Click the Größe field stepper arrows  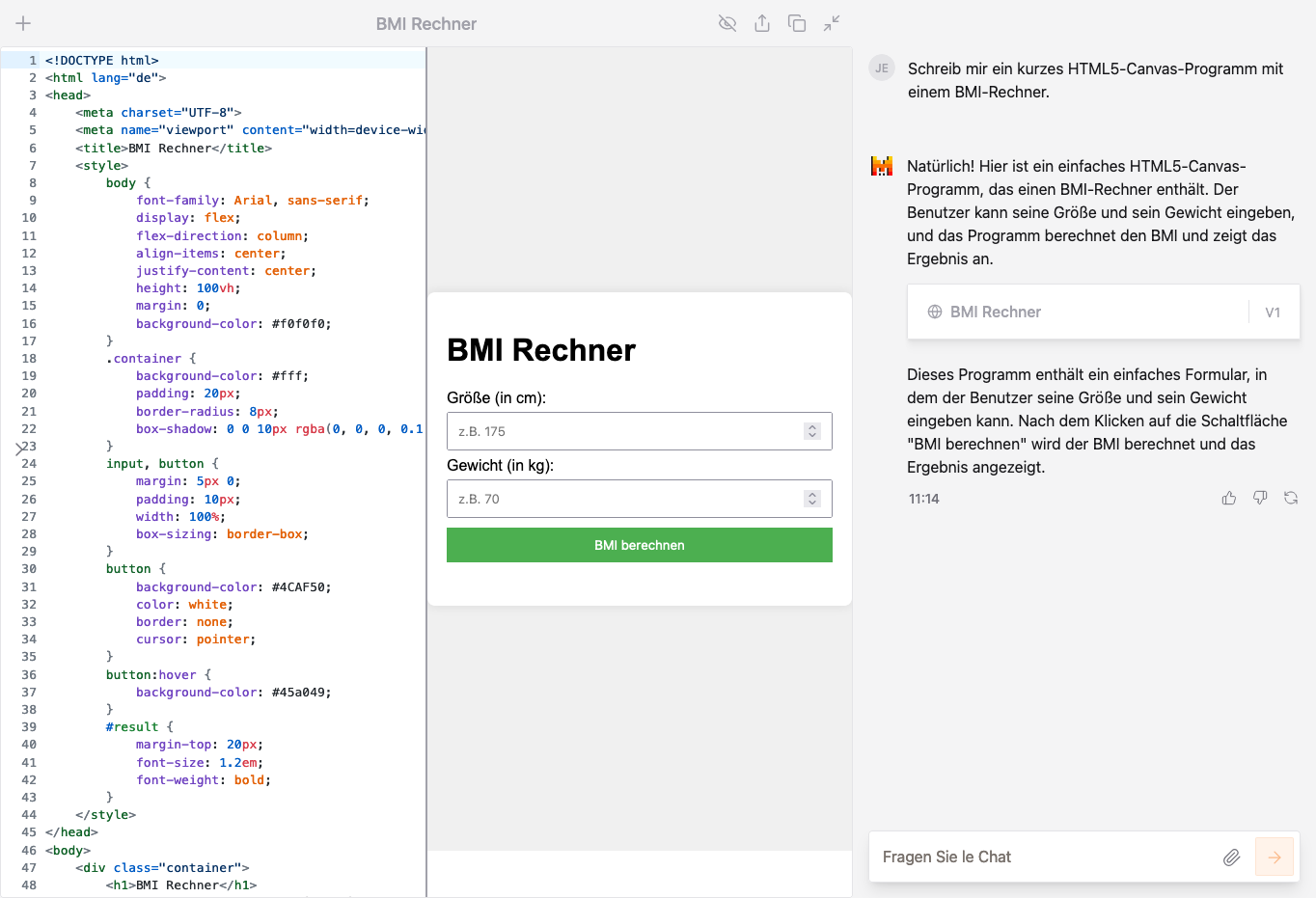[x=812, y=431]
